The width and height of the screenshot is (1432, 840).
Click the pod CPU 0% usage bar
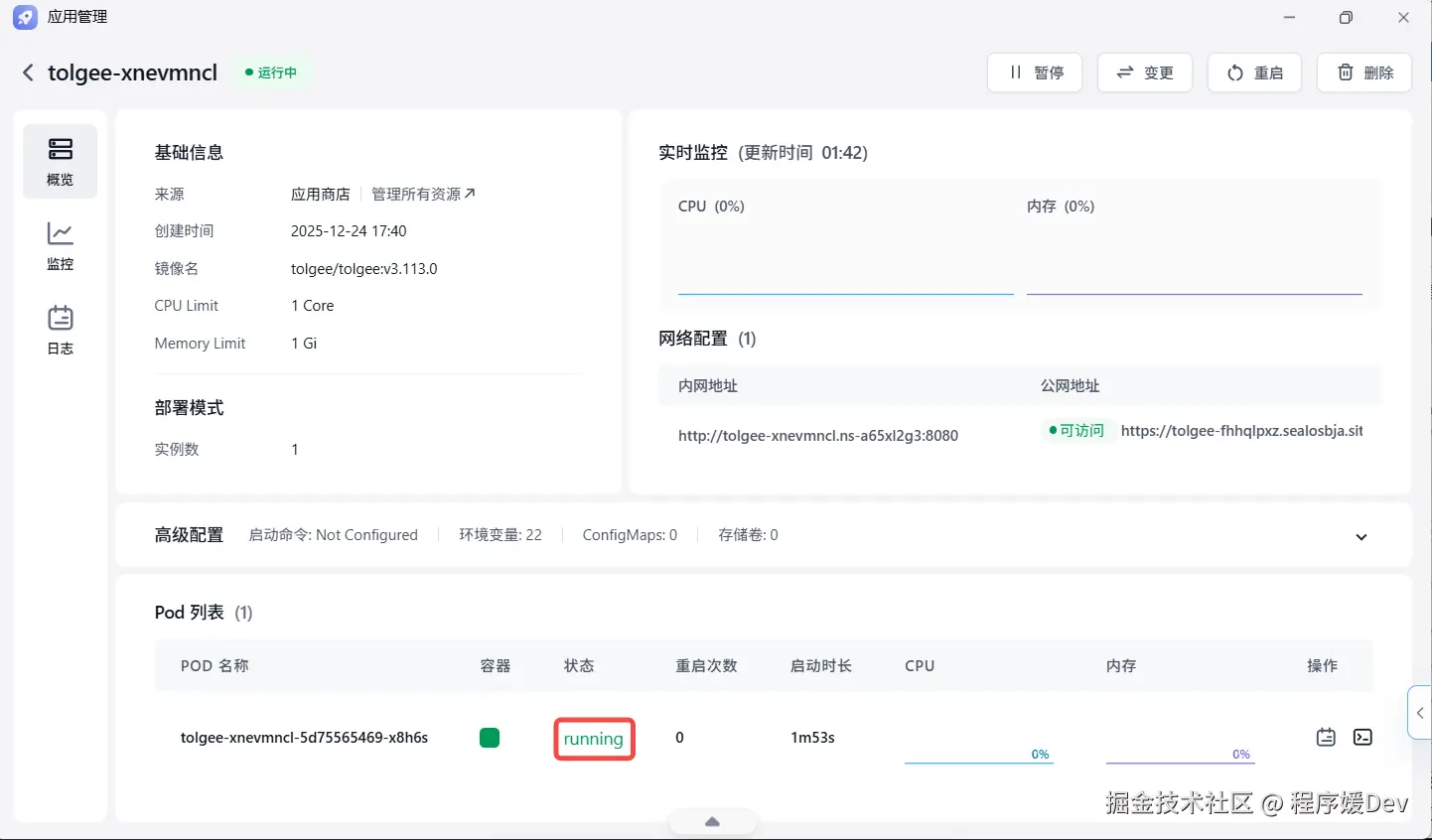tap(977, 757)
